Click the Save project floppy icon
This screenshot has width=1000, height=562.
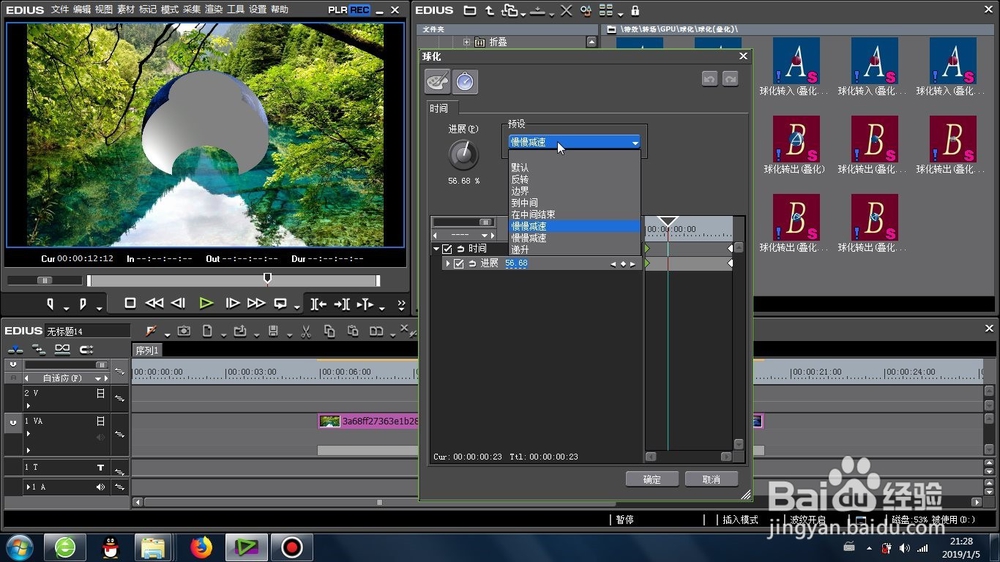273,331
